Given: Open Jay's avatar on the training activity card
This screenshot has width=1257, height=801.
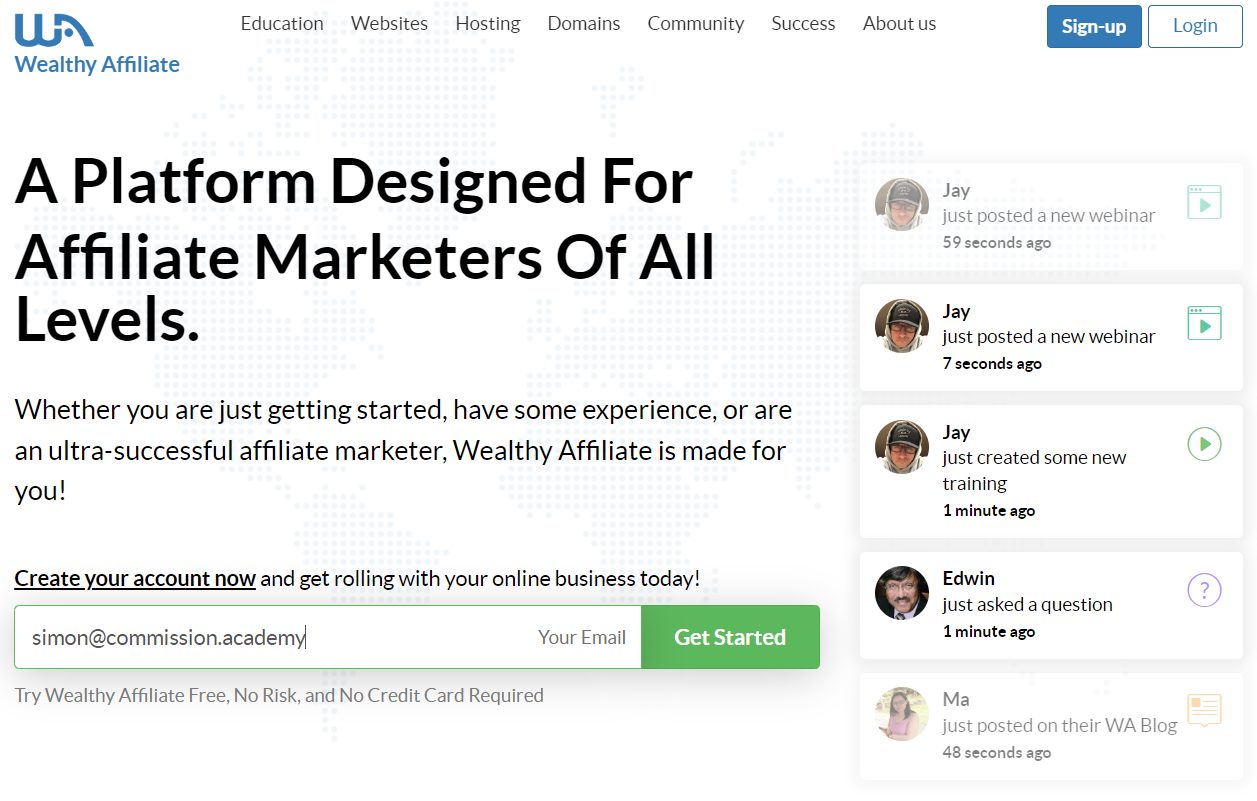Looking at the screenshot, I should (x=902, y=447).
